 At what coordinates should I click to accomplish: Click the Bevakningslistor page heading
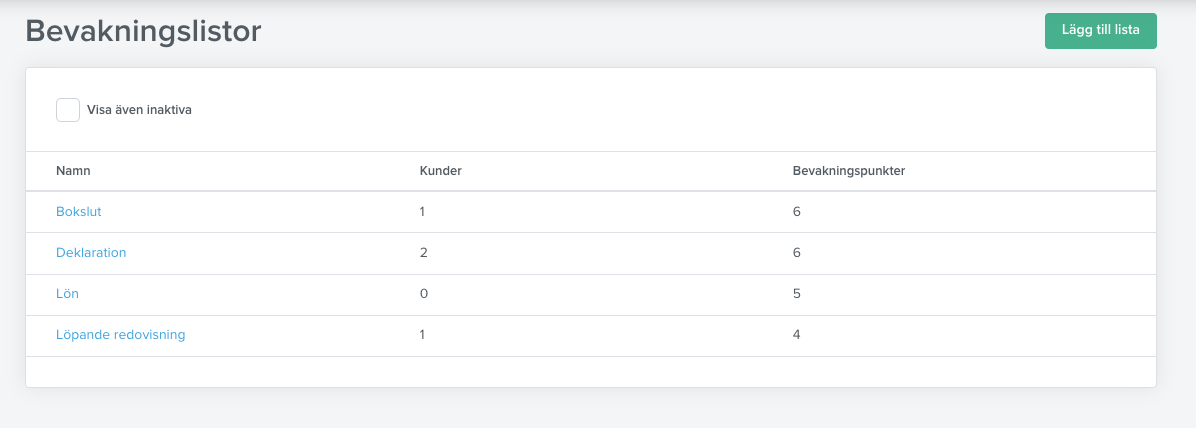click(x=143, y=31)
